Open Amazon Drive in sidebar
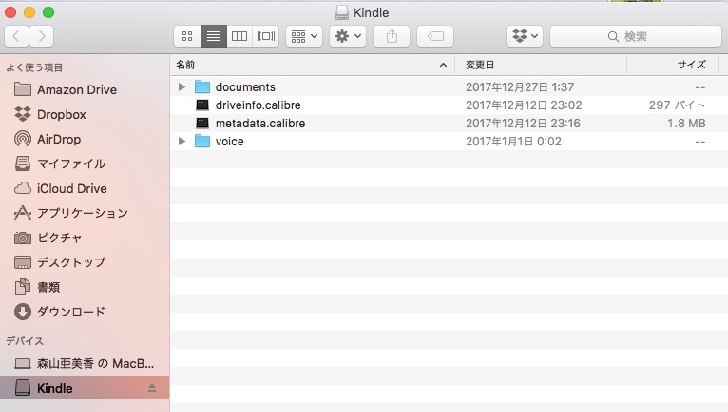 click(x=84, y=90)
